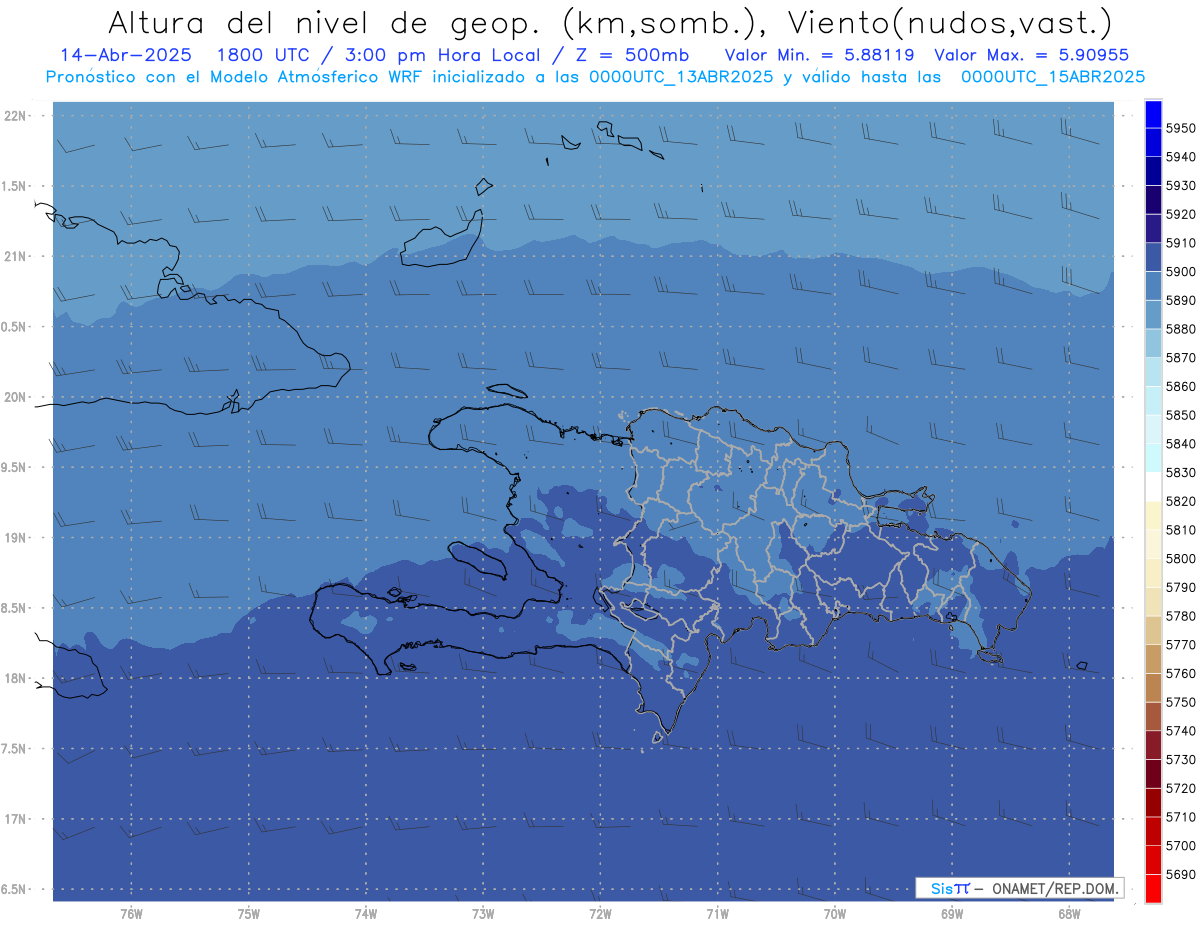Click the '5950' legend value
The width and height of the screenshot is (1200, 927).
coord(1181,128)
